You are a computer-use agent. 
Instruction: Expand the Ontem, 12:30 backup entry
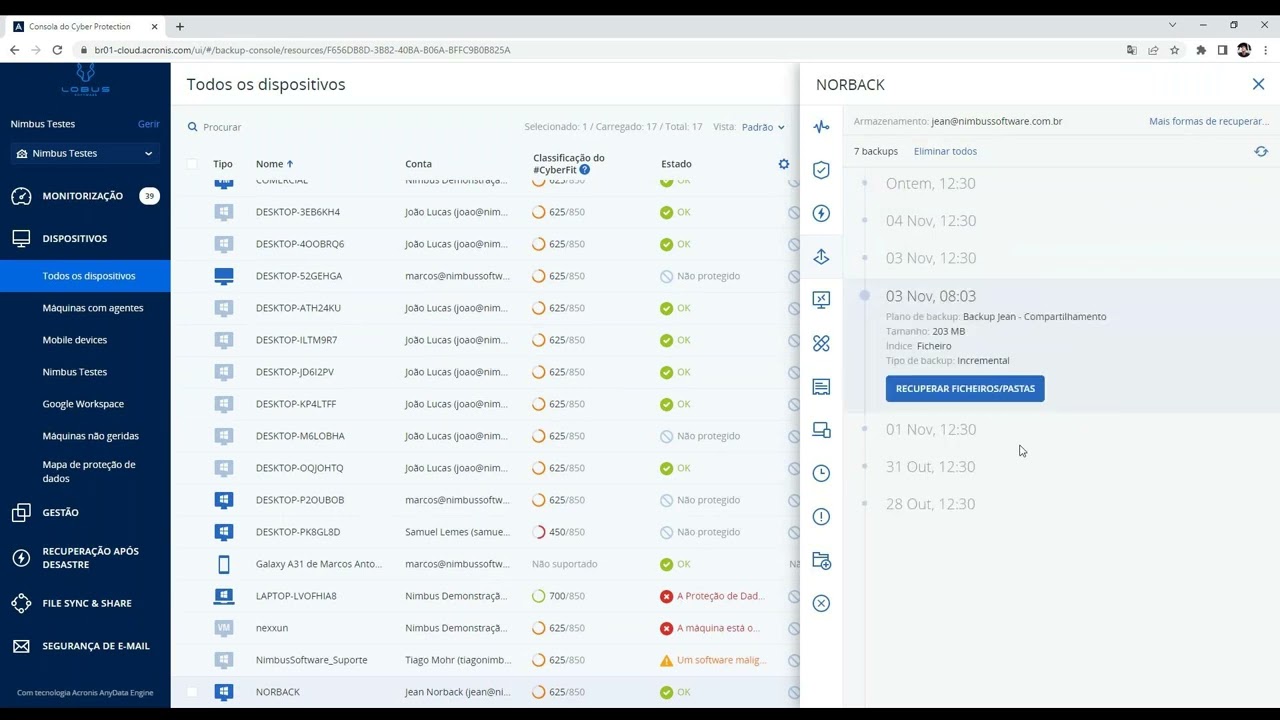tap(930, 183)
